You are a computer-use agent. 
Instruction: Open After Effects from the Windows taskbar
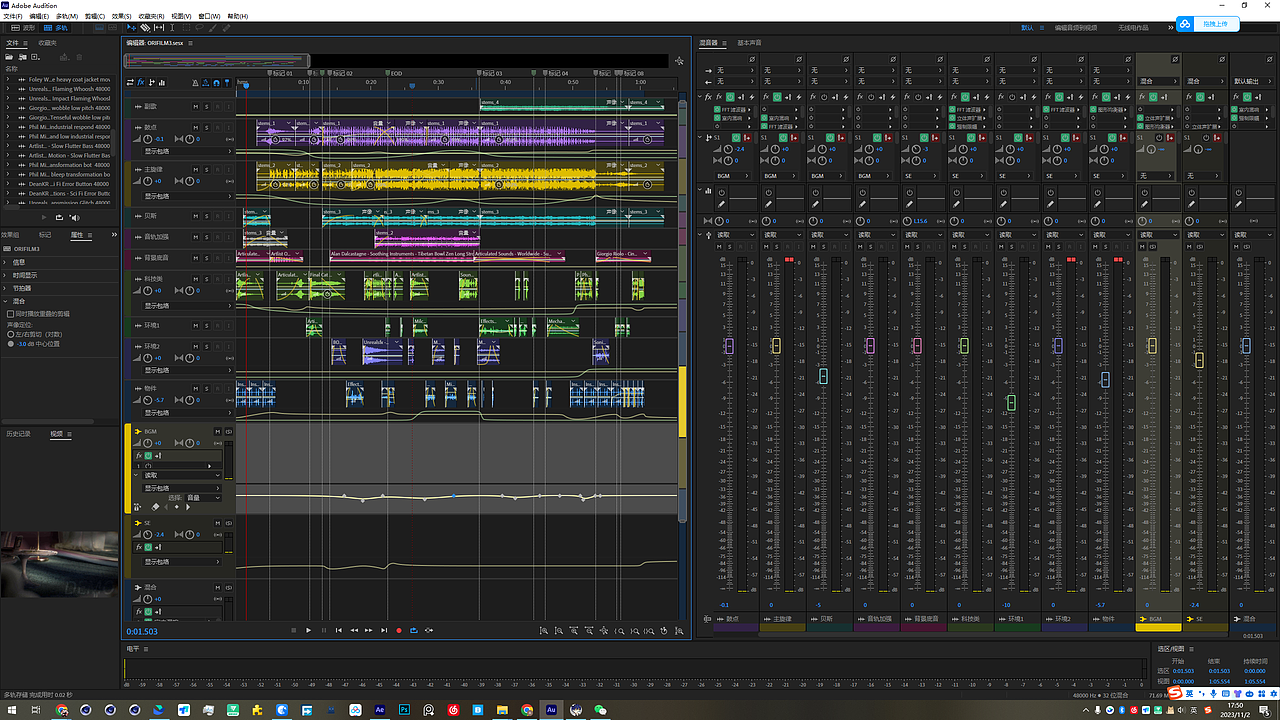point(380,709)
